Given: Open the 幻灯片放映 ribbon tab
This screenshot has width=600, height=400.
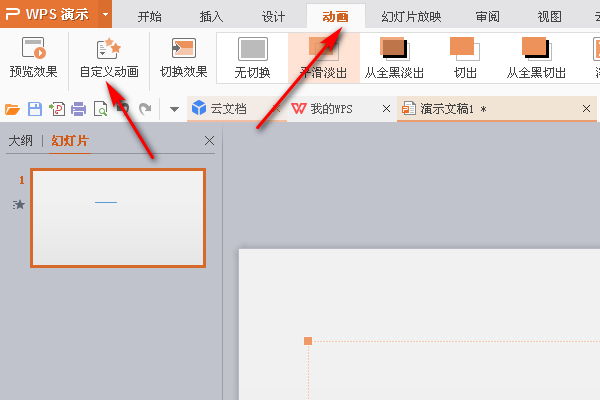Looking at the screenshot, I should tap(411, 17).
